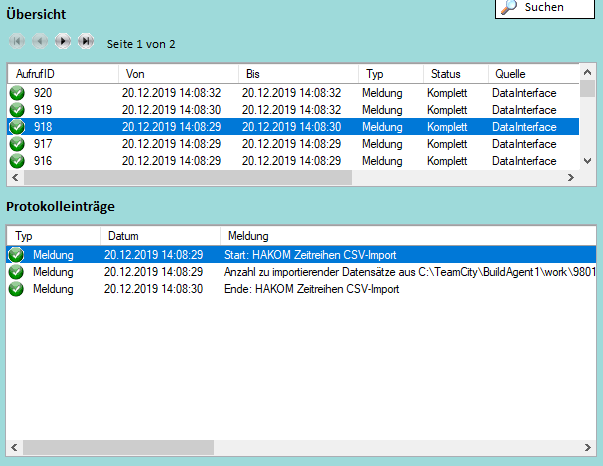Go to the first page of results
The image size is (603, 466).
pos(17,42)
